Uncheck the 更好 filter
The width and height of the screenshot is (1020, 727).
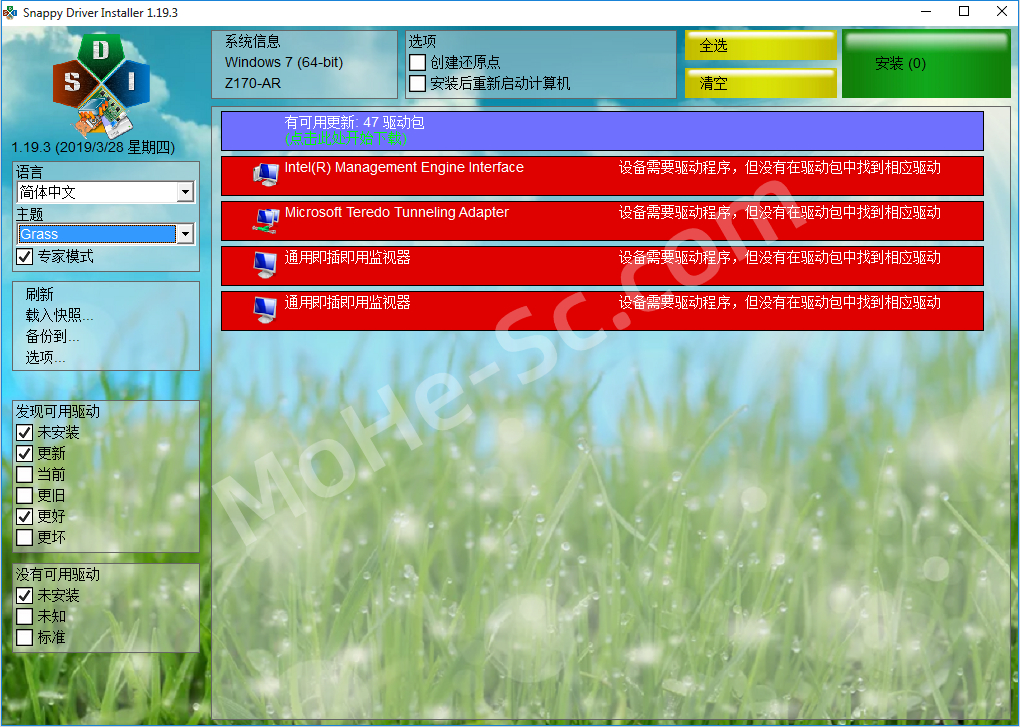click(25, 516)
